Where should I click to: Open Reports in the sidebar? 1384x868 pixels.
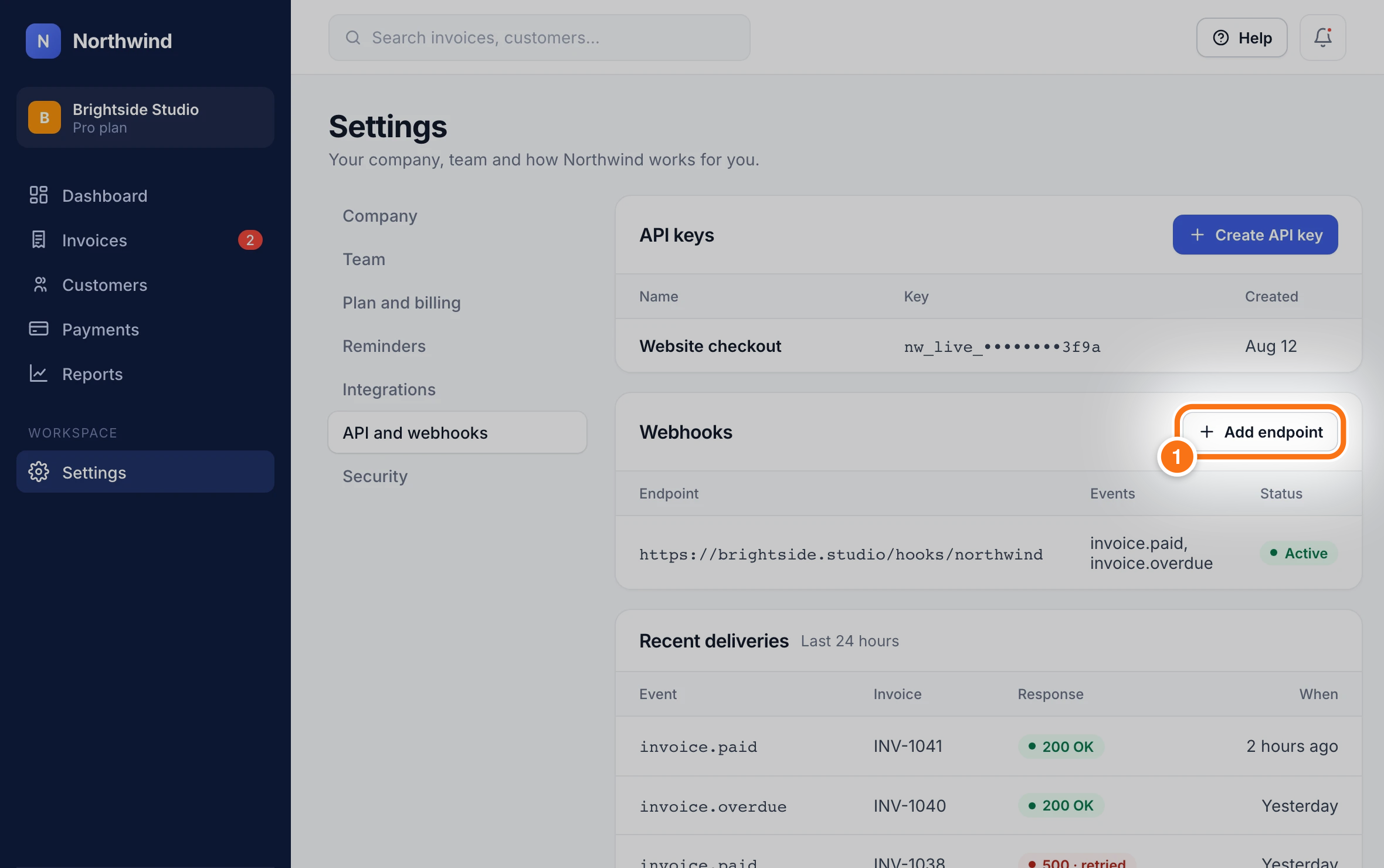[x=145, y=374]
